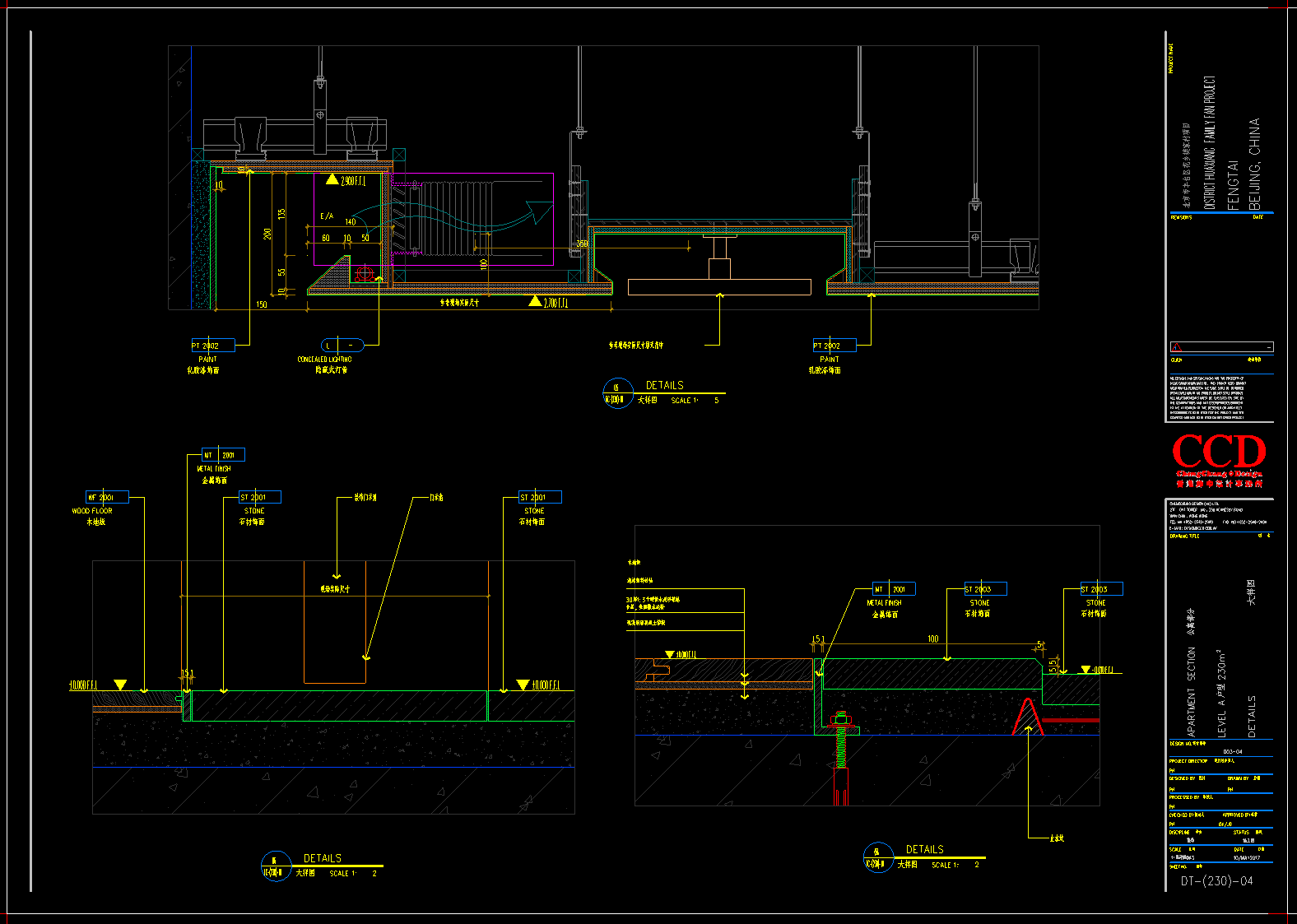
Task: Select the 100 dimension in bottom-right detail
Action: (x=932, y=638)
